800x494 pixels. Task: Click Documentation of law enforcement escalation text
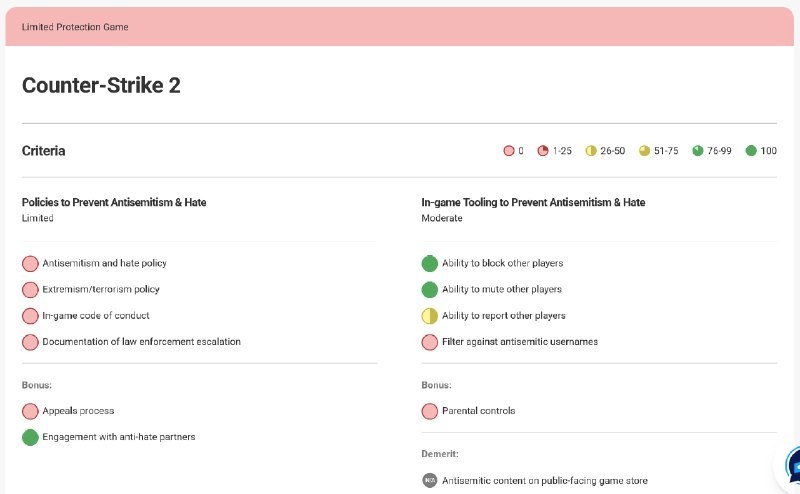[x=141, y=341]
